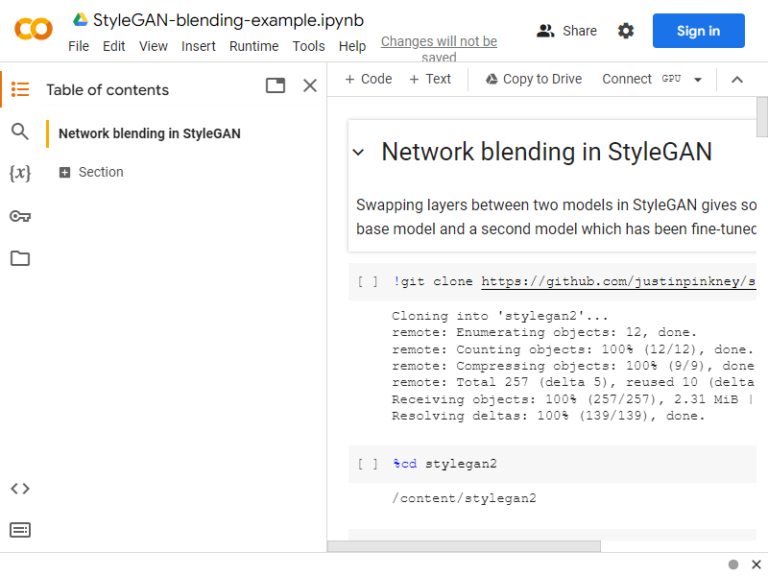Viewport: 768px width, 576px height.
Task: Open the Table of contents sidebar icon
Action: tap(20, 90)
